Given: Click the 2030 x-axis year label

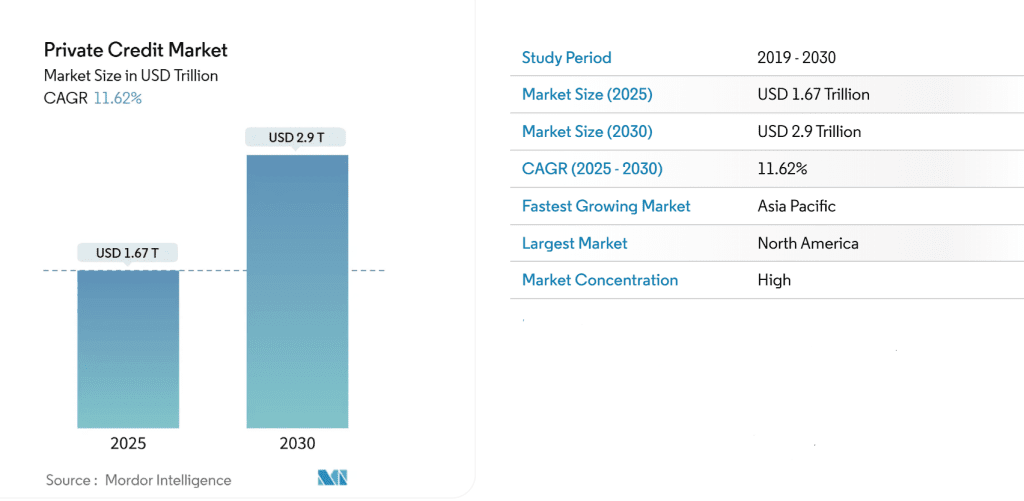Looking at the screenshot, I should [297, 443].
